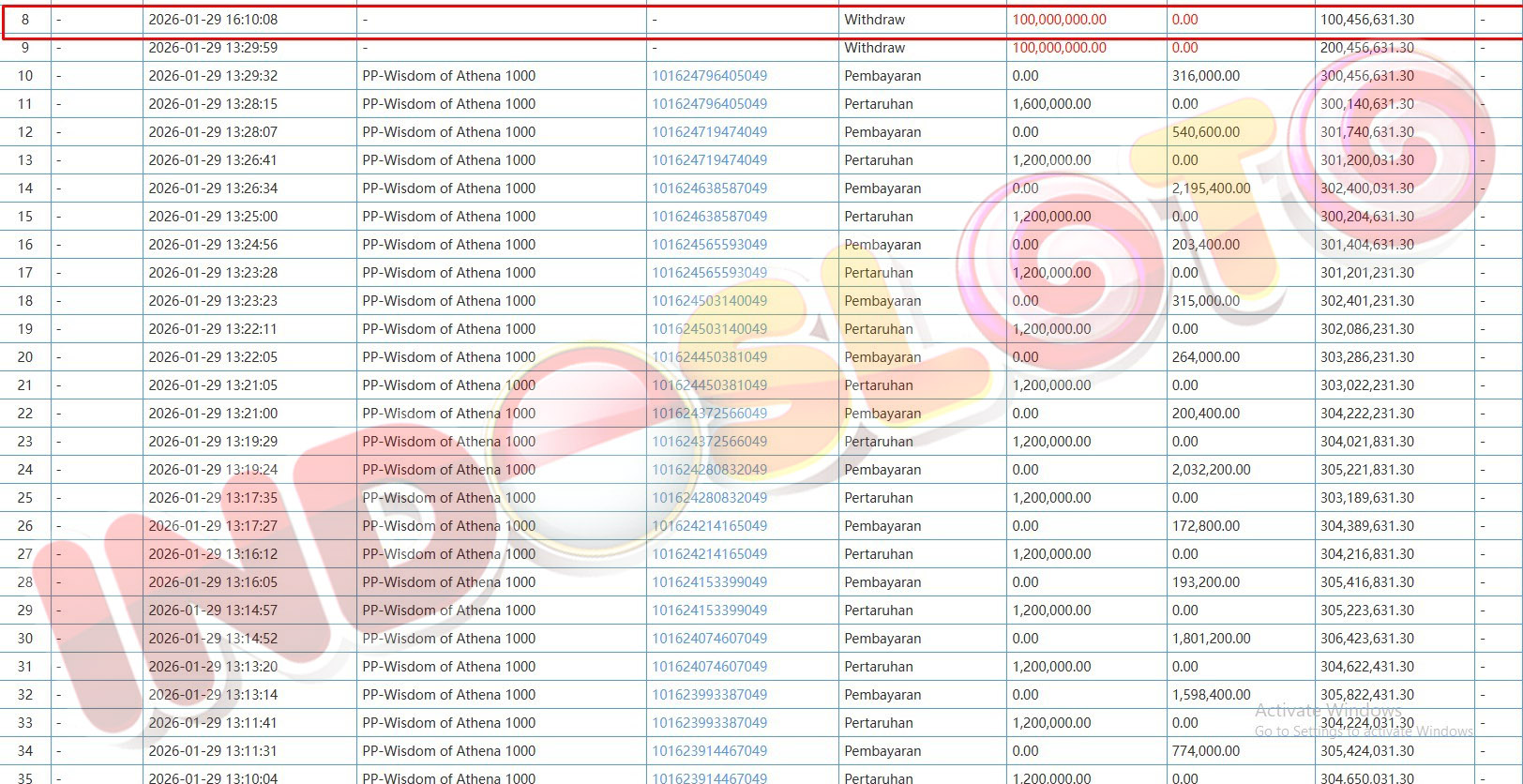Click transaction link 101623993387049 in row 32
This screenshot has width=1523, height=784.
pyautogui.click(x=709, y=695)
